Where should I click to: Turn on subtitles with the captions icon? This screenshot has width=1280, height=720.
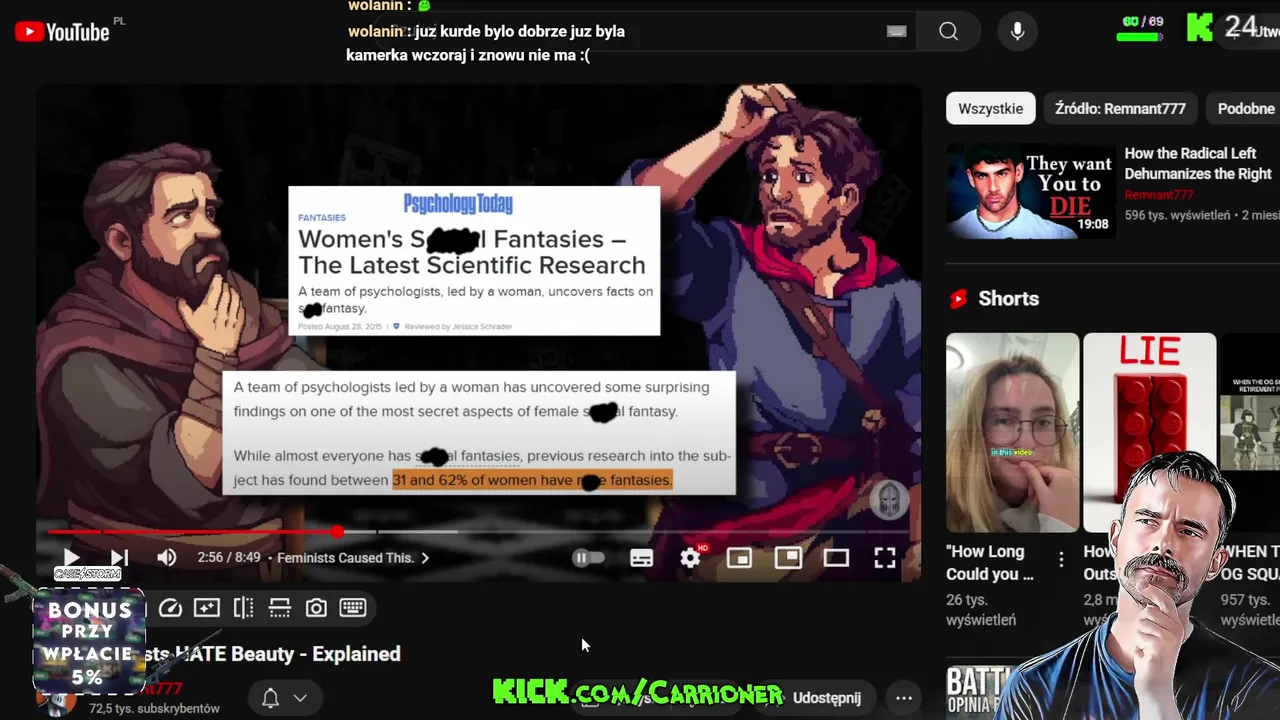click(x=641, y=558)
